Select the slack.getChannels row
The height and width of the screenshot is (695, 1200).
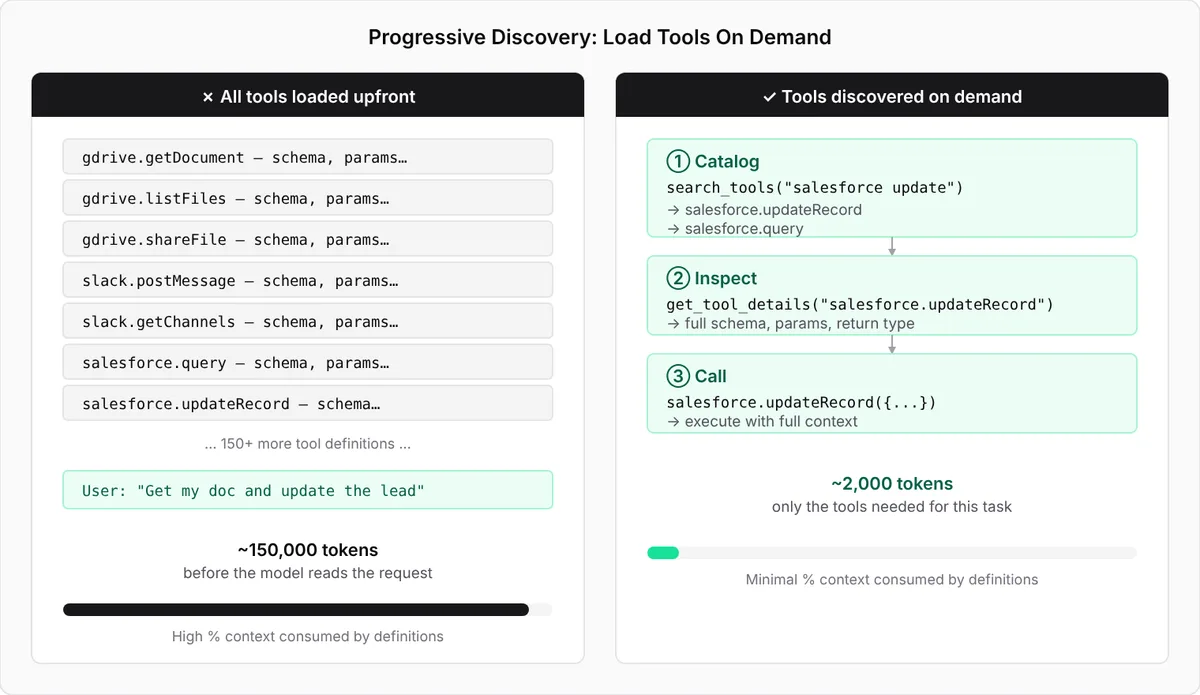coord(308,322)
